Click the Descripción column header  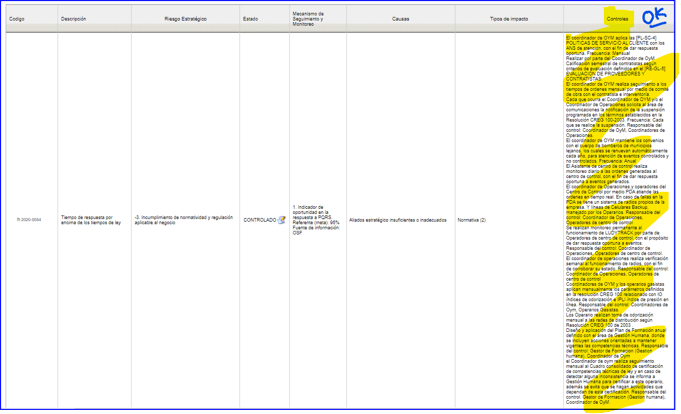click(x=73, y=19)
